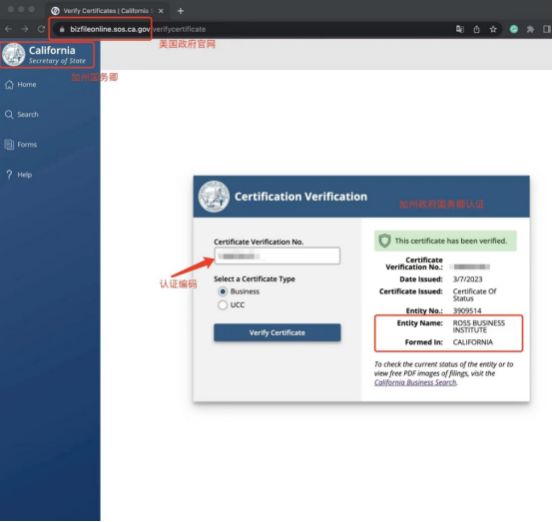The height and width of the screenshot is (522, 554).
Task: Select the Business certificate type
Action: pyautogui.click(x=223, y=292)
